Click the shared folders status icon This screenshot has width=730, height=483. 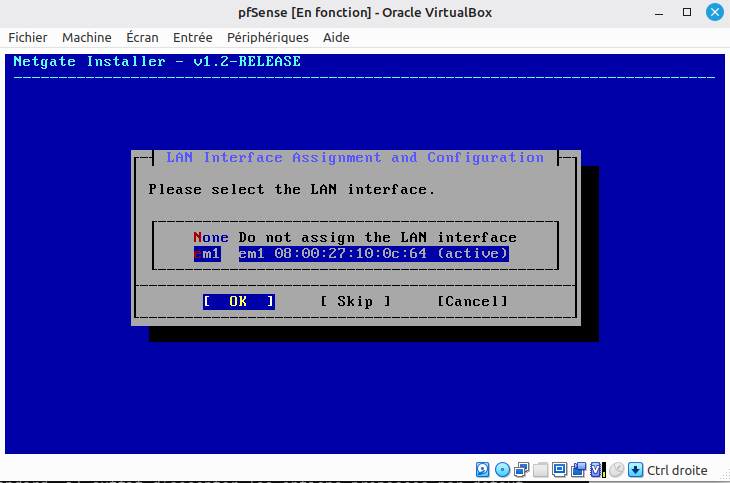pyautogui.click(x=541, y=469)
